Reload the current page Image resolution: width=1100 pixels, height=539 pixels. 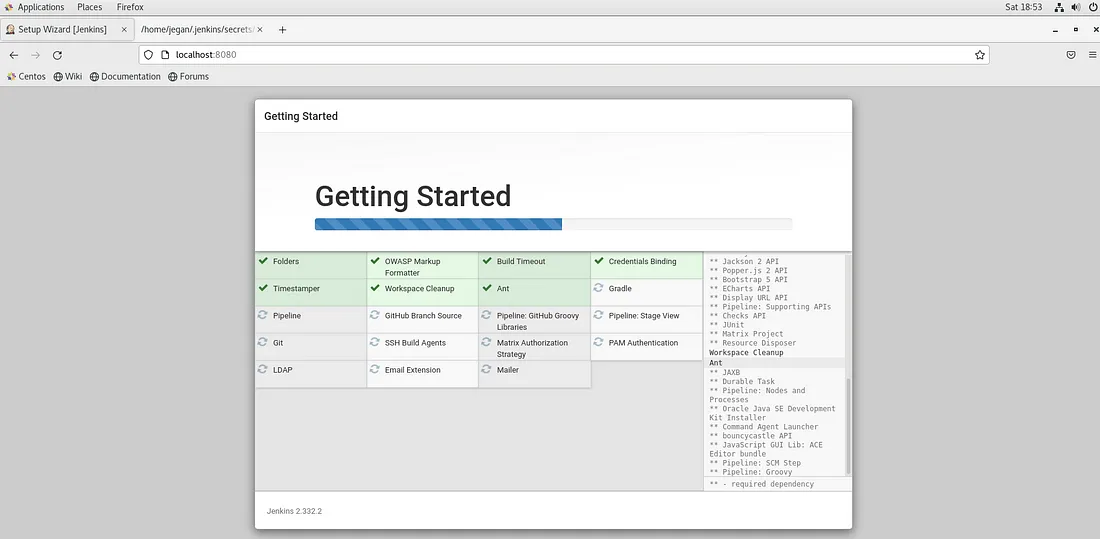[58, 55]
